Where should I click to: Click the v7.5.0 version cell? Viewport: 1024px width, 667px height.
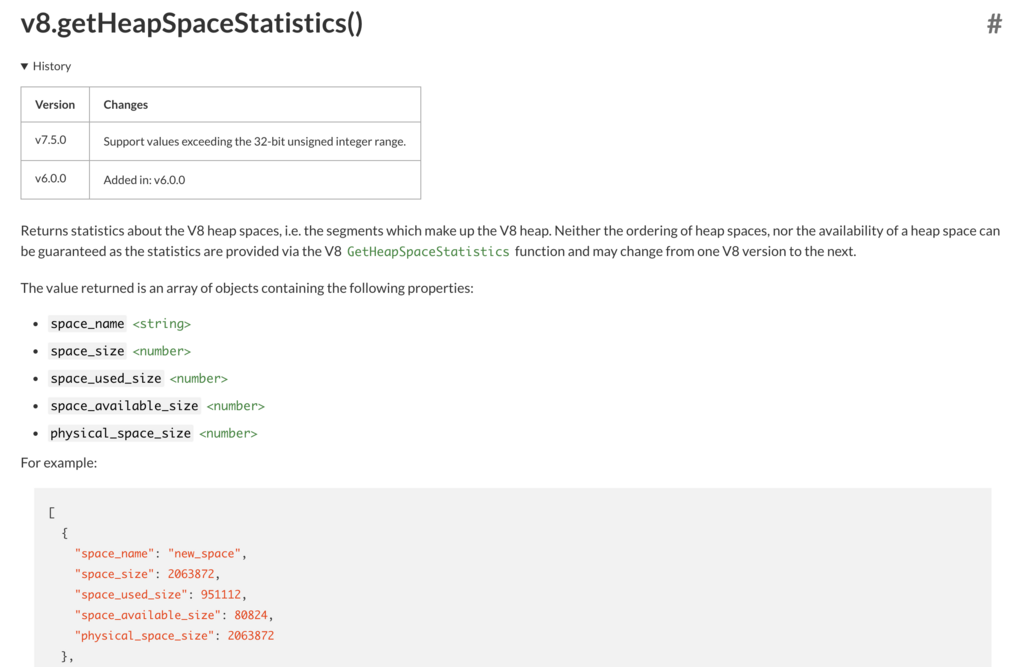(51, 141)
